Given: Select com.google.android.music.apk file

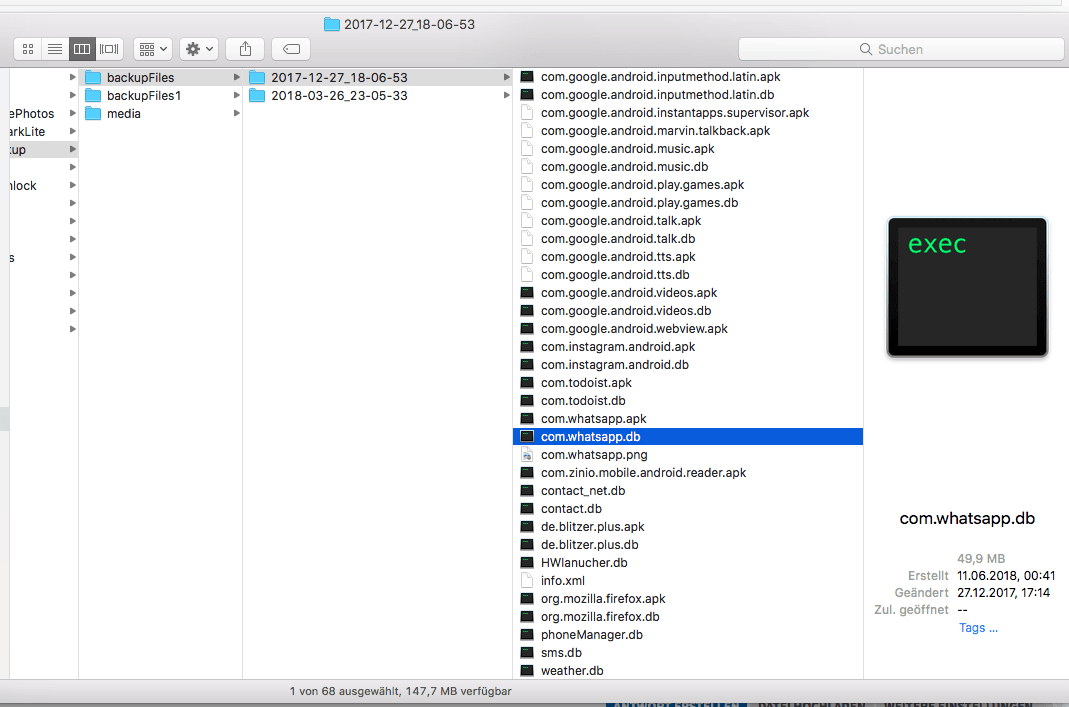Looking at the screenshot, I should tap(688, 149).
